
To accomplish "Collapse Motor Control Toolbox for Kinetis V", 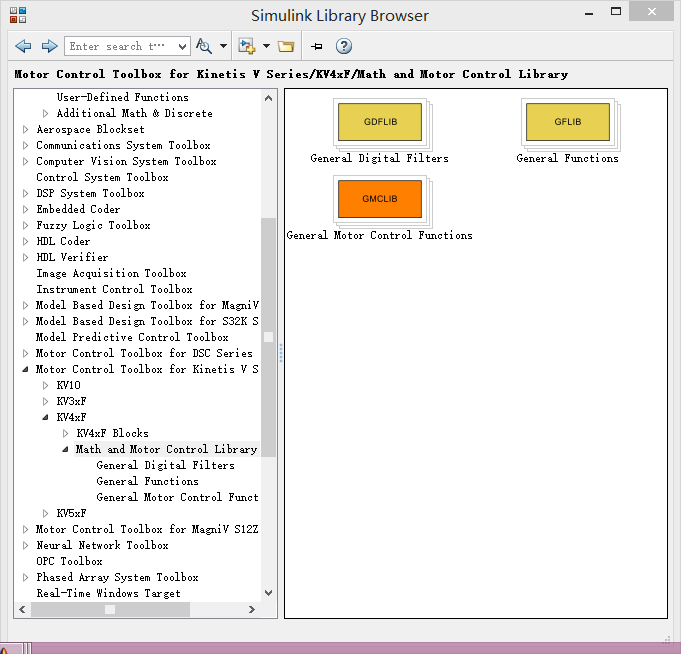I will click(x=25, y=370).
